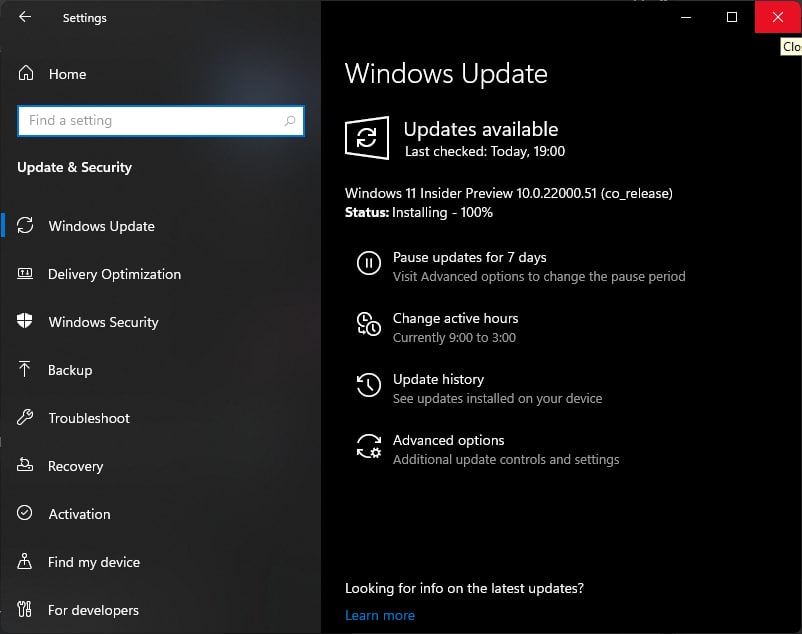Close the Settings window
802x634 pixels.
(777, 17)
